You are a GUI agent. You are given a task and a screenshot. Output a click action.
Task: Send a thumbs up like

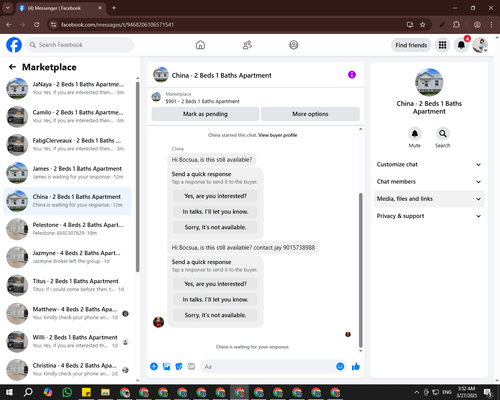pyautogui.click(x=356, y=367)
